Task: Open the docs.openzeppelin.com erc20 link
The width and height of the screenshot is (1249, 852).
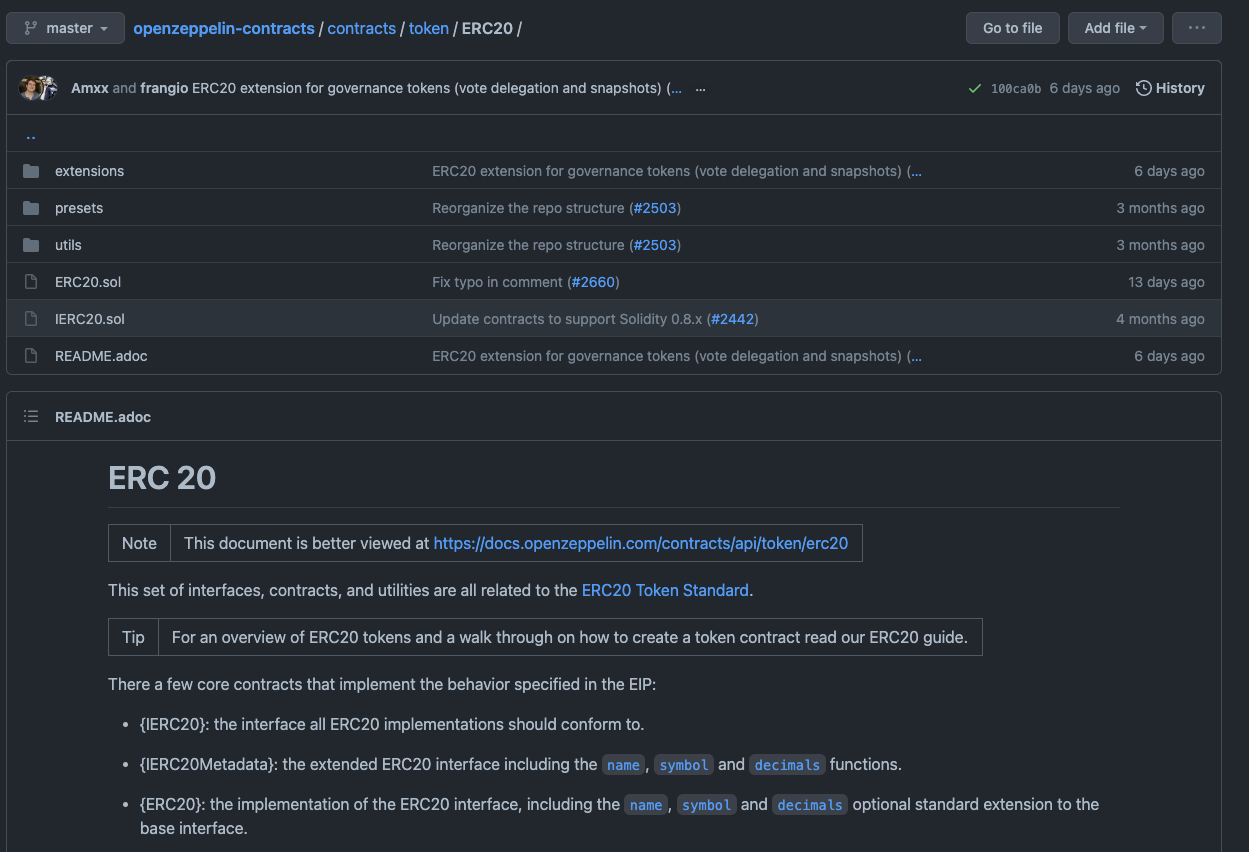Action: [640, 543]
